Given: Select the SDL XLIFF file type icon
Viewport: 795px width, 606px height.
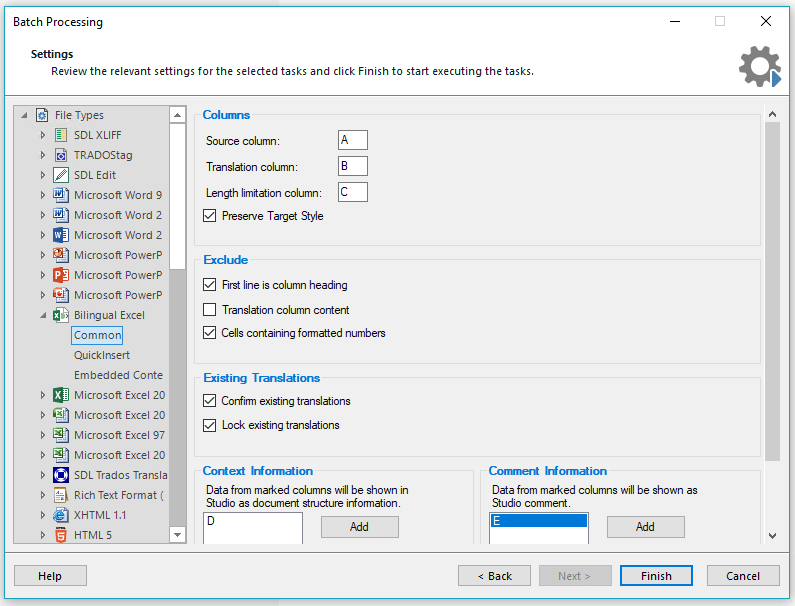Looking at the screenshot, I should pyautogui.click(x=61, y=135).
